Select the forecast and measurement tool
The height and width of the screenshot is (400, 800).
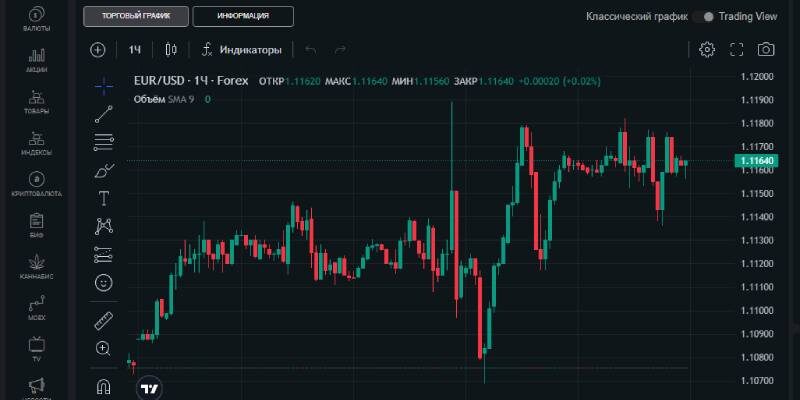click(x=104, y=254)
